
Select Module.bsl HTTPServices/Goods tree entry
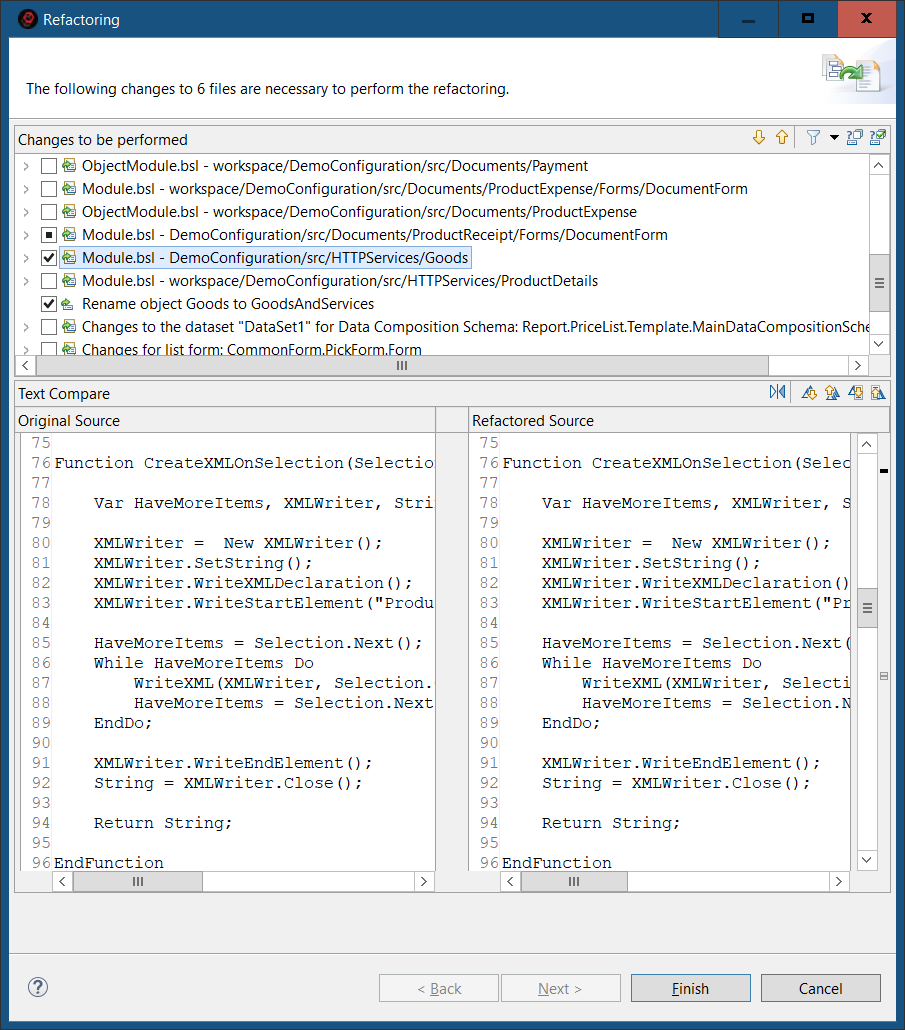click(275, 258)
